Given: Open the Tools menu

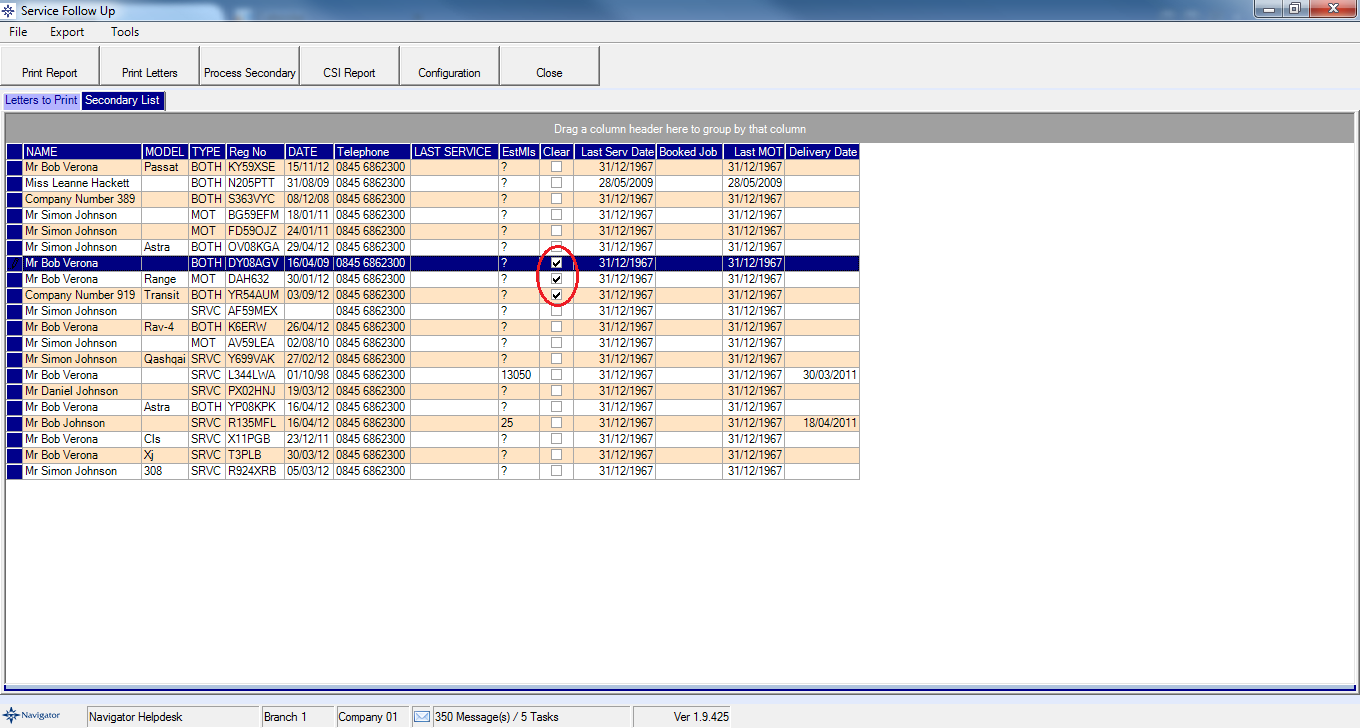Looking at the screenshot, I should pos(125,31).
